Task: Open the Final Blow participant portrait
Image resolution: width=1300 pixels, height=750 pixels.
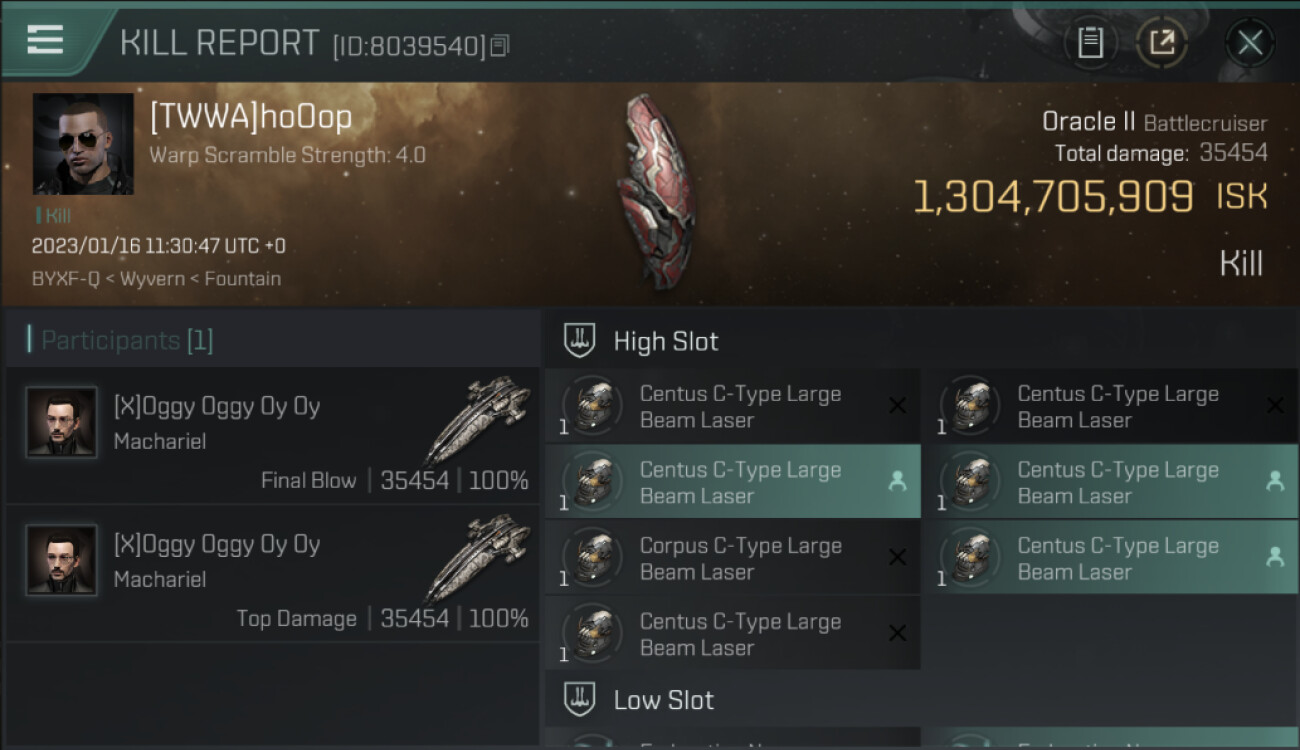Action: (62, 423)
